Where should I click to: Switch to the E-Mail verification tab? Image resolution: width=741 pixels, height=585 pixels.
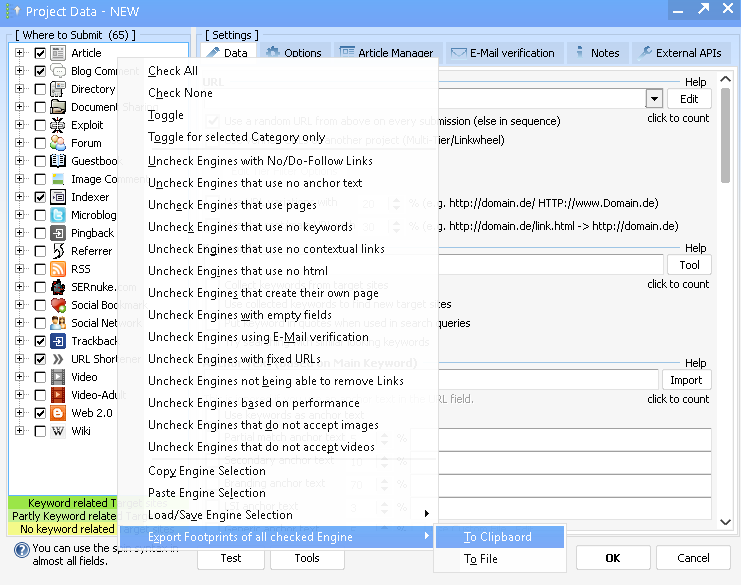coord(501,53)
